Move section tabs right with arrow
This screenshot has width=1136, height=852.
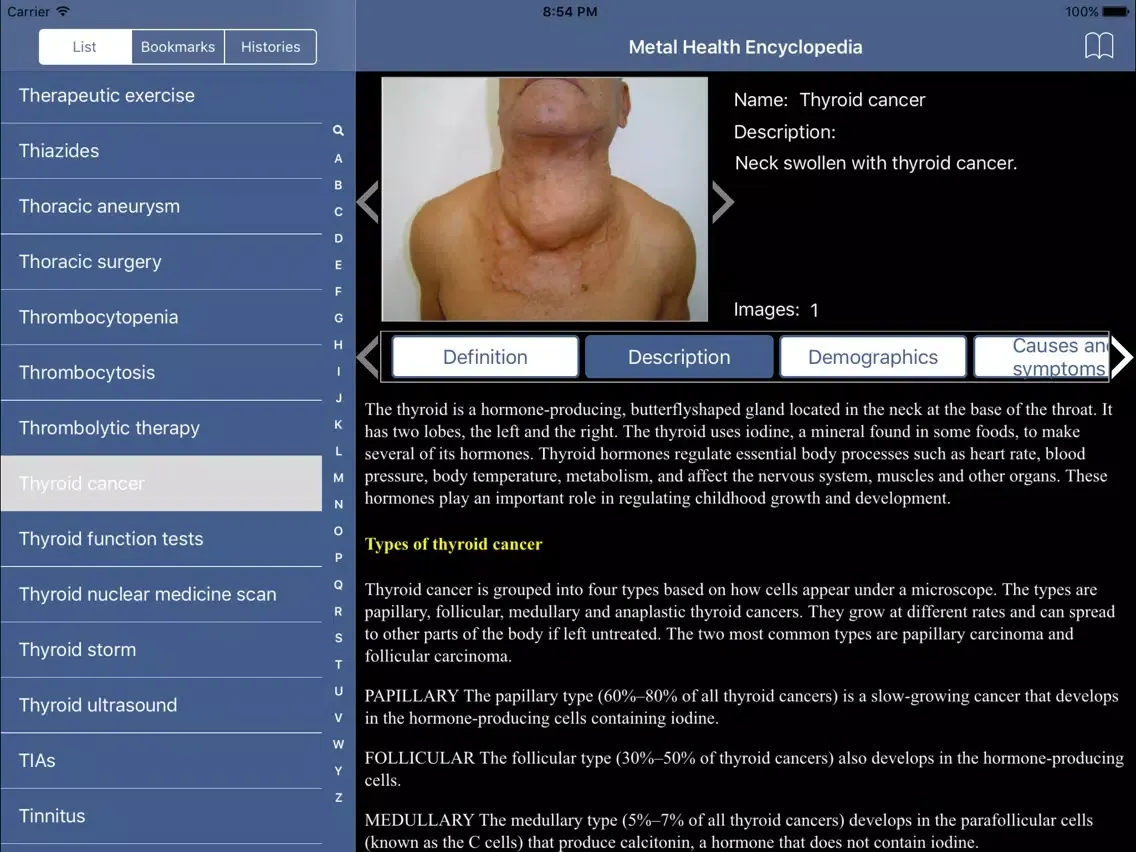[x=1122, y=356]
